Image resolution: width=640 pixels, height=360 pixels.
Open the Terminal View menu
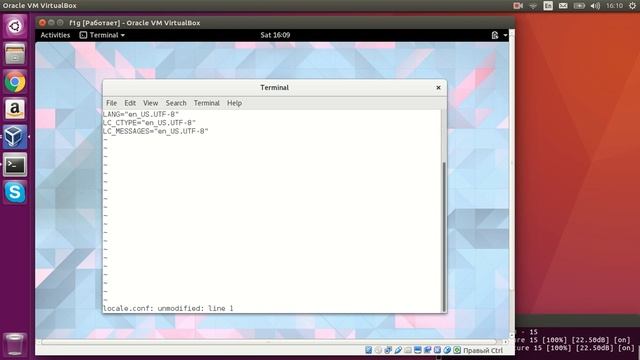pos(150,103)
